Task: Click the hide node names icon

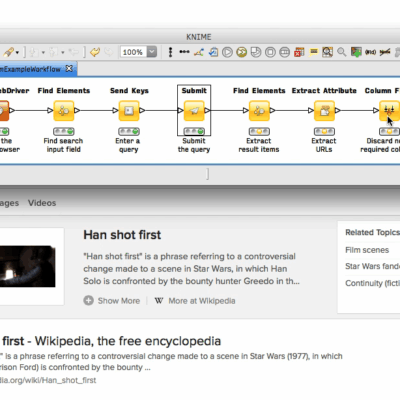Action: pyautogui.click(x=385, y=52)
